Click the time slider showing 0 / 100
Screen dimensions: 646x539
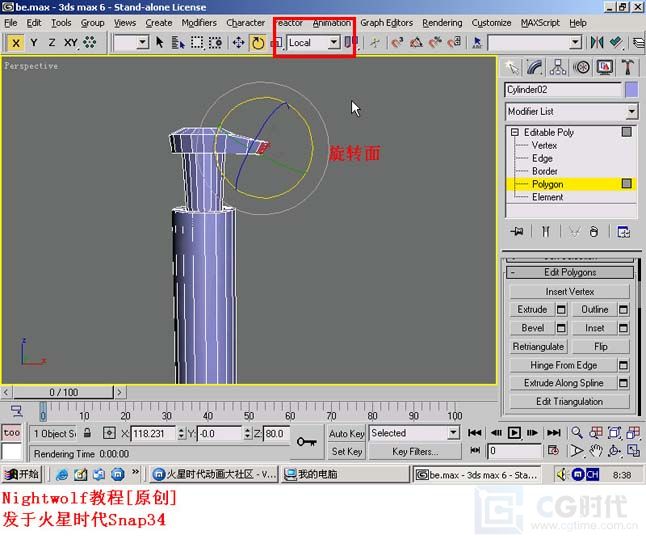click(63, 392)
